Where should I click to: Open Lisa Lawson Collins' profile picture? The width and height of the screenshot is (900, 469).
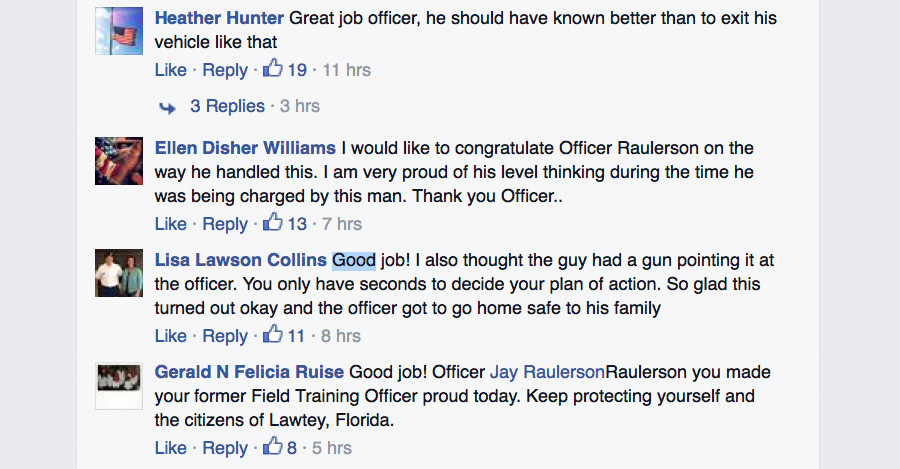119,273
